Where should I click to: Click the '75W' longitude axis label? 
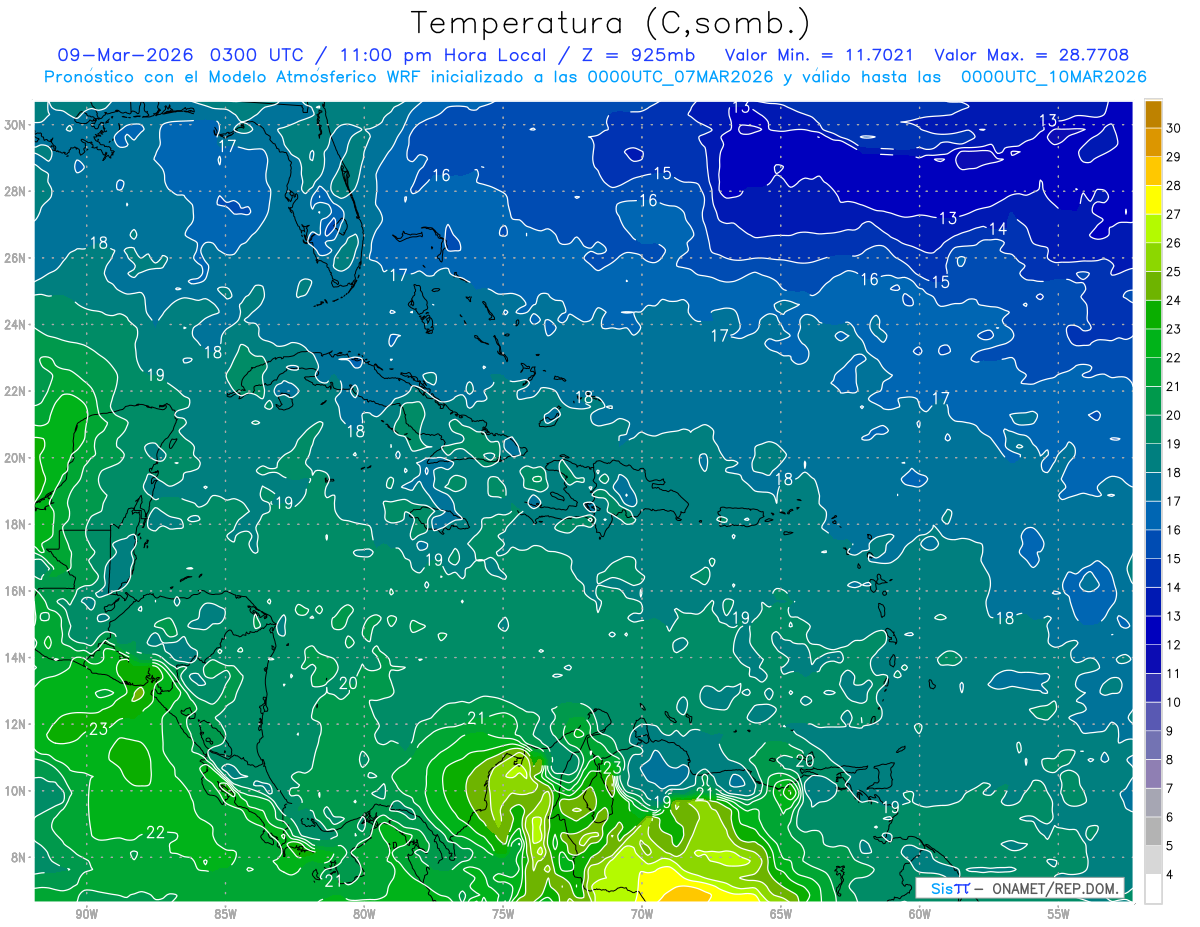pyautogui.click(x=503, y=914)
